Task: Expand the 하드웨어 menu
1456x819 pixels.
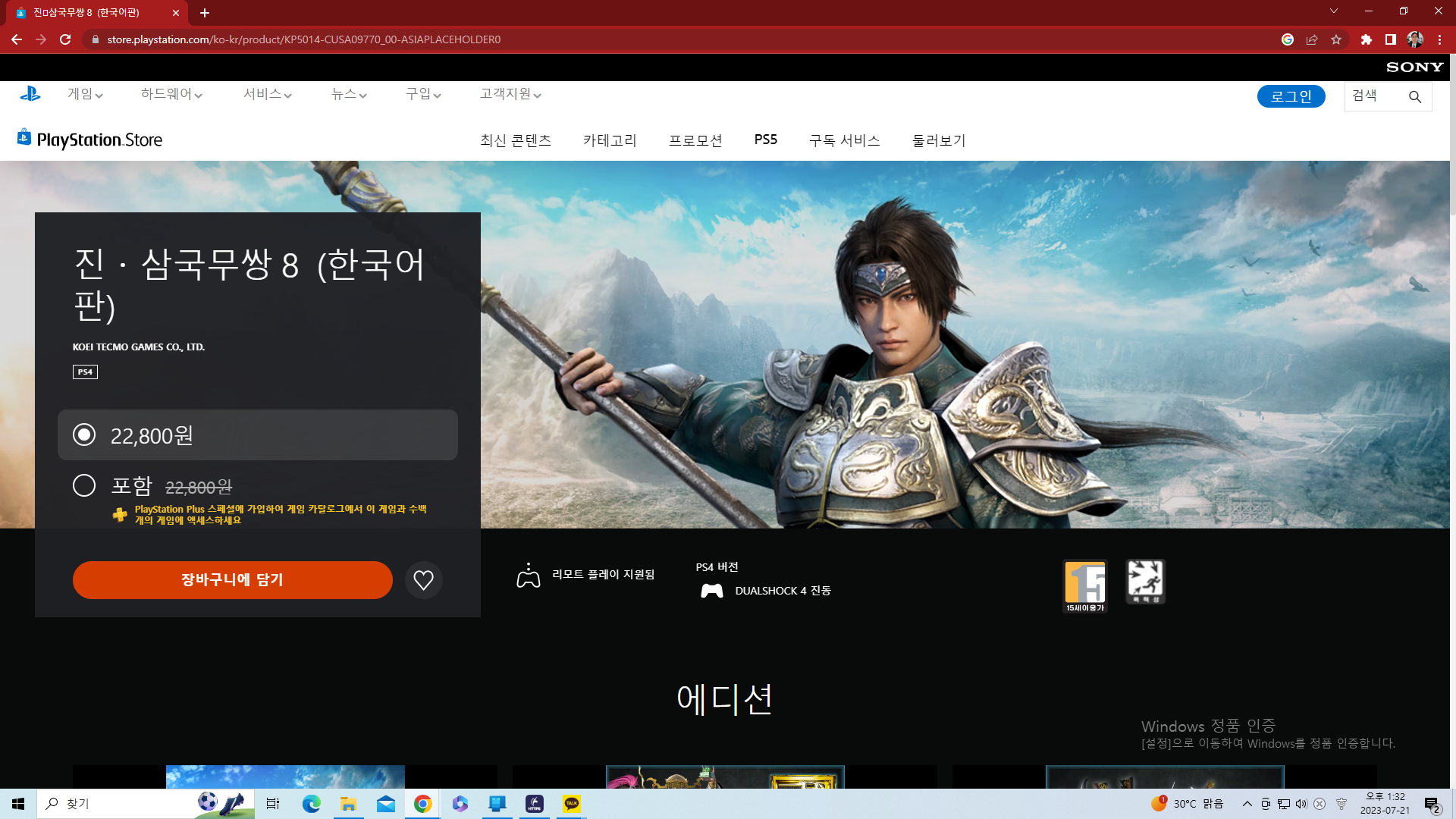Action: (x=171, y=94)
